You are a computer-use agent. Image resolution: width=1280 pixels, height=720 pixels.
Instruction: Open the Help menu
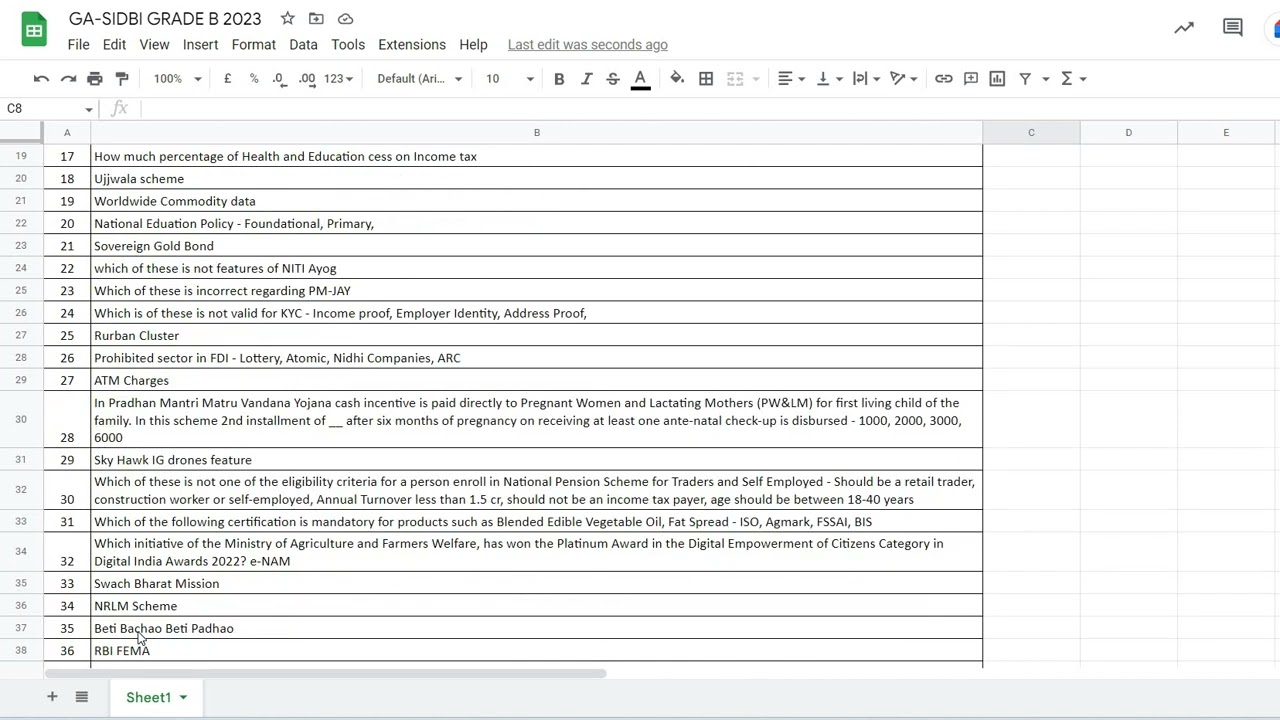tap(473, 44)
